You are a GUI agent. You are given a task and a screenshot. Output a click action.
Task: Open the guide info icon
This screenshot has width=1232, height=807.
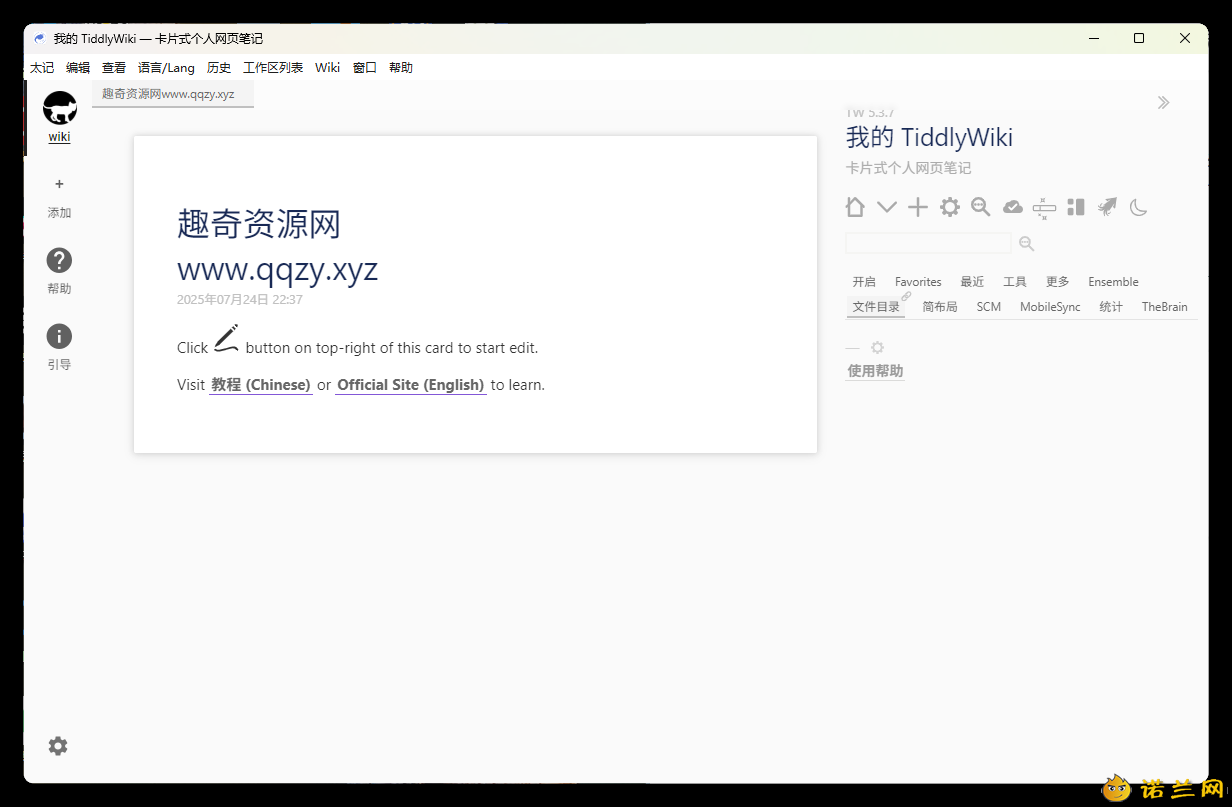coord(59,336)
